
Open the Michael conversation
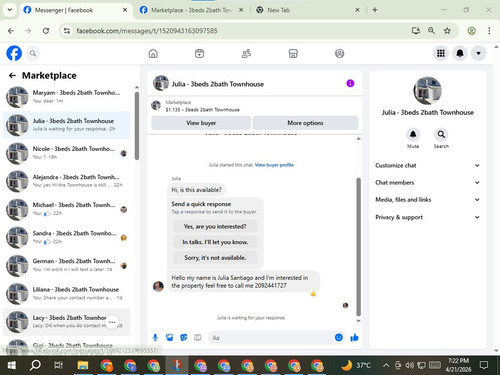click(x=67, y=209)
